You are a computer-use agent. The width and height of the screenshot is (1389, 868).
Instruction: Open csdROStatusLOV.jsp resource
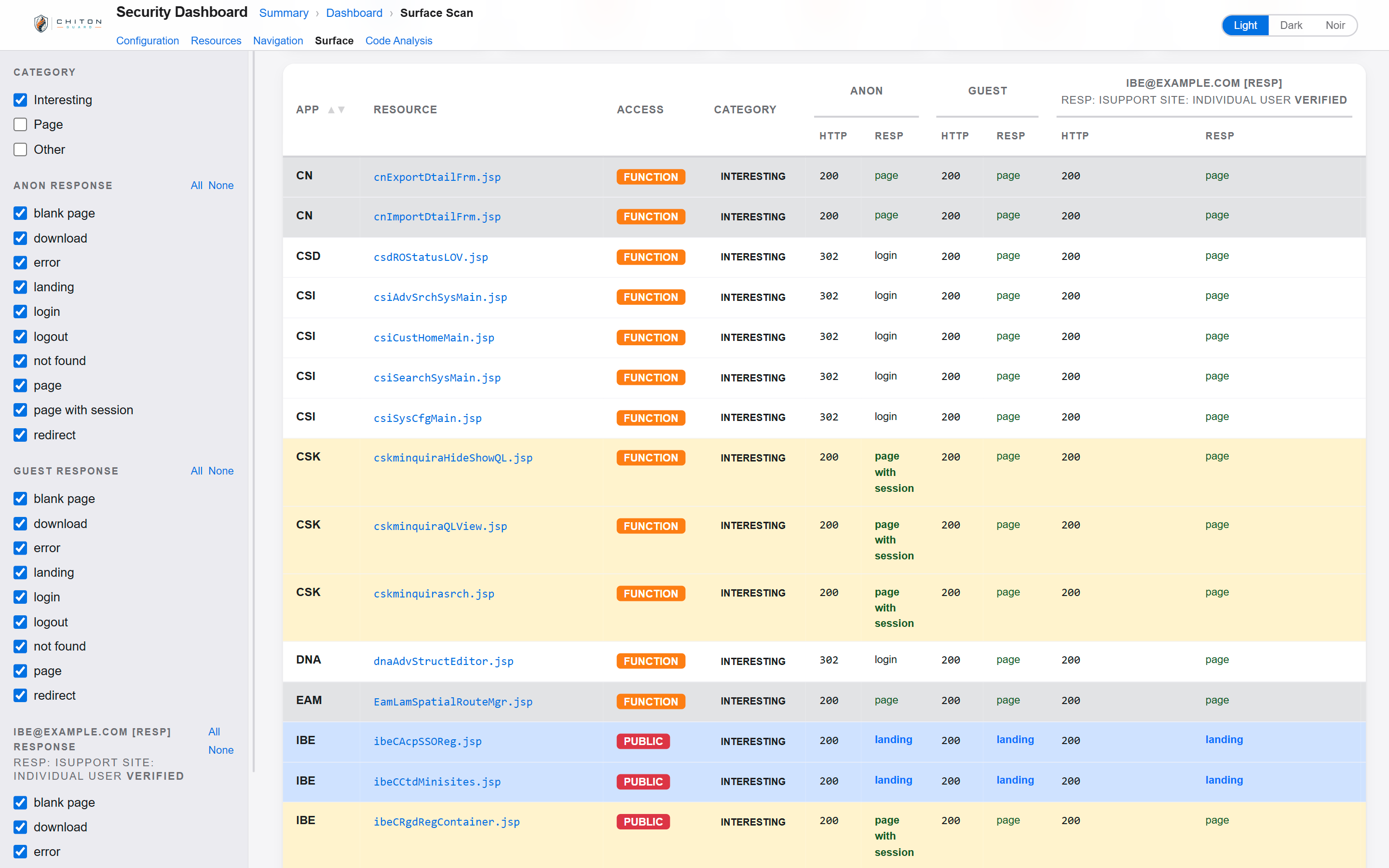coord(431,257)
